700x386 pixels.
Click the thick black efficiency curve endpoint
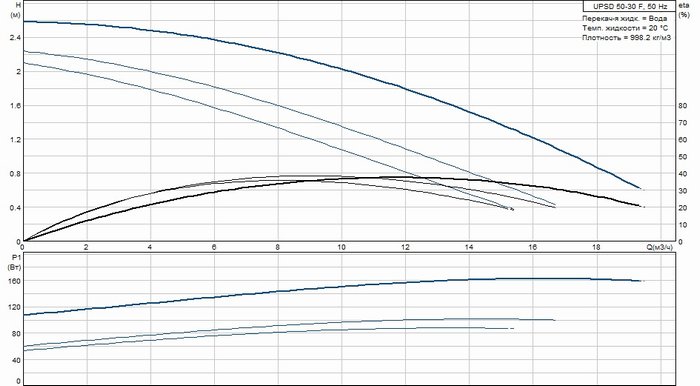pyautogui.click(x=641, y=206)
